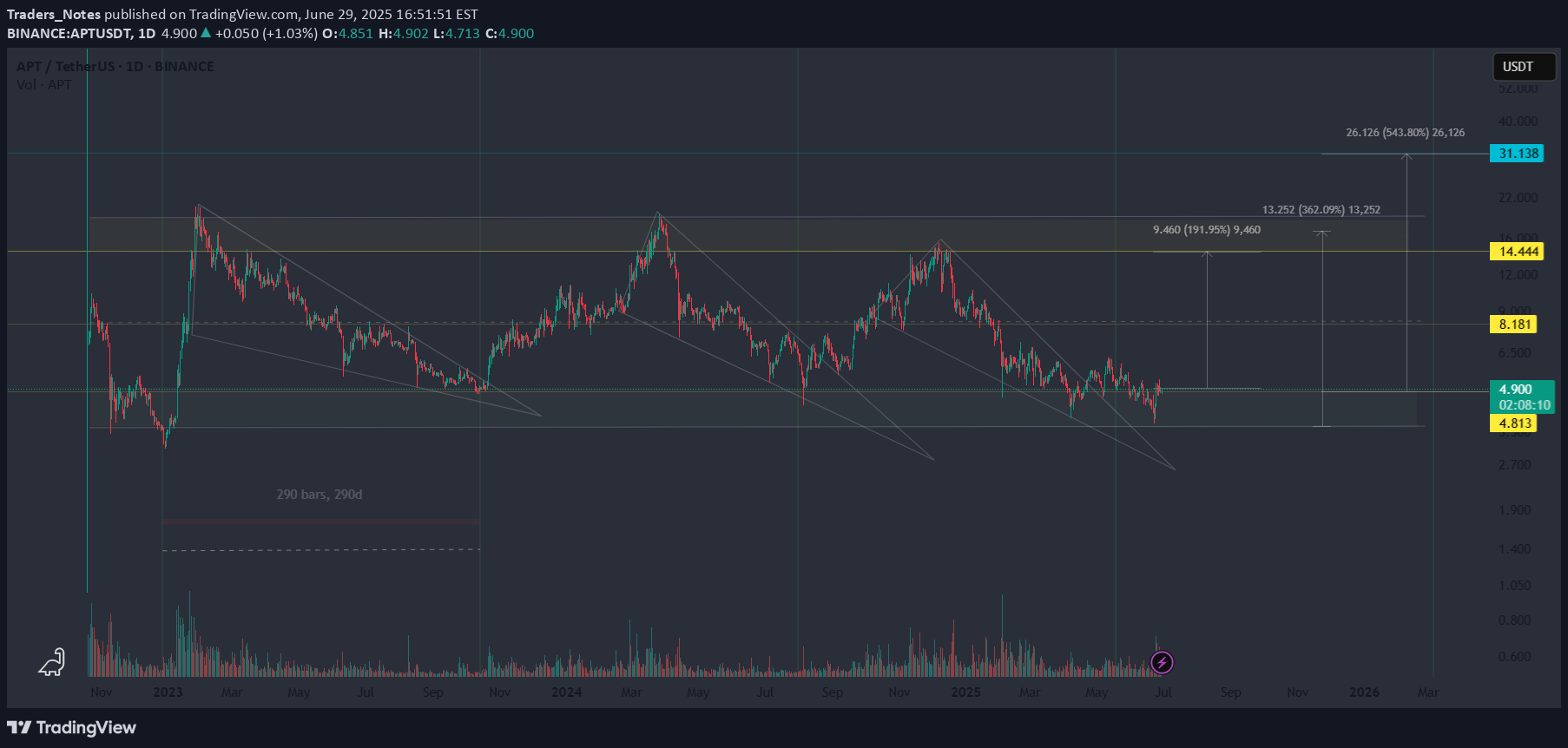Click the low value L:4.713
The image size is (1568, 748).
(457, 34)
